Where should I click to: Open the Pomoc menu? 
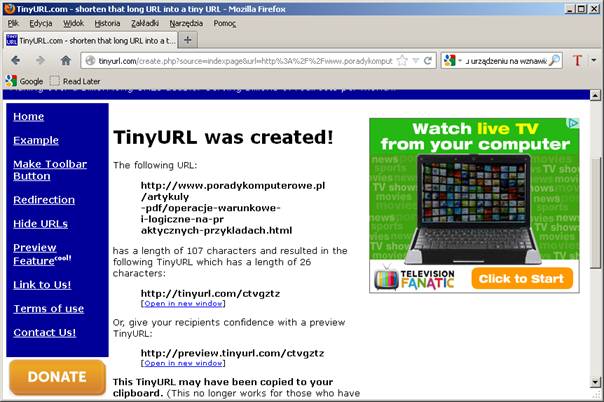[x=225, y=23]
